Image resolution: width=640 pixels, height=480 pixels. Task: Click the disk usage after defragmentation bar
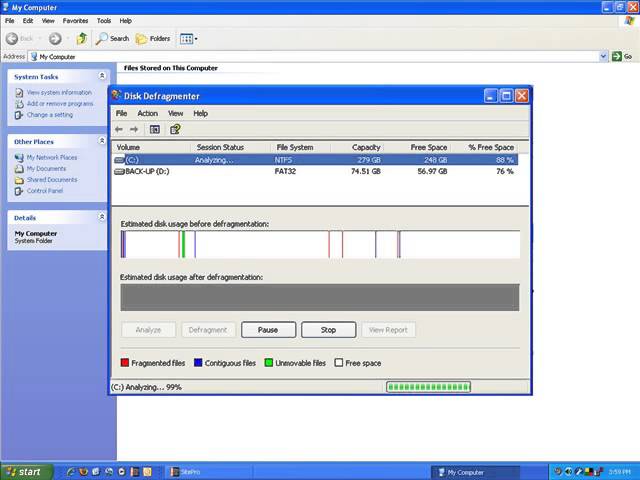tap(320, 298)
